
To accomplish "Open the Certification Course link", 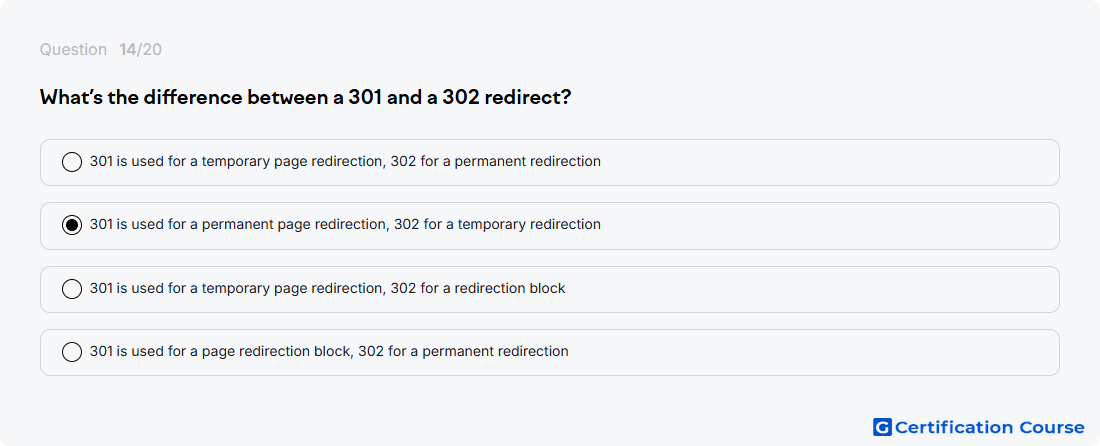I will (x=979, y=427).
